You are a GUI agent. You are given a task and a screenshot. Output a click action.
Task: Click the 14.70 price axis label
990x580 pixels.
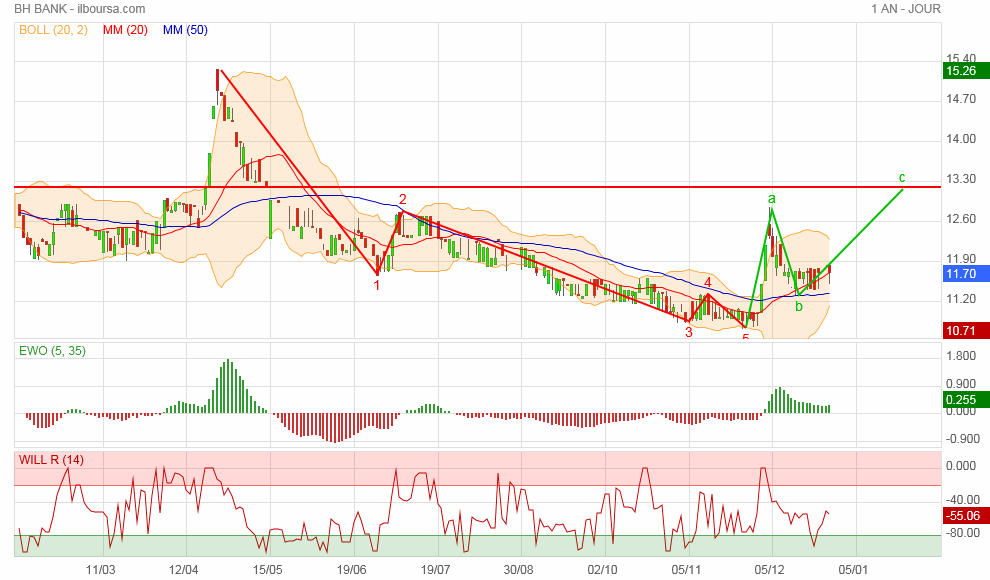tap(961, 98)
